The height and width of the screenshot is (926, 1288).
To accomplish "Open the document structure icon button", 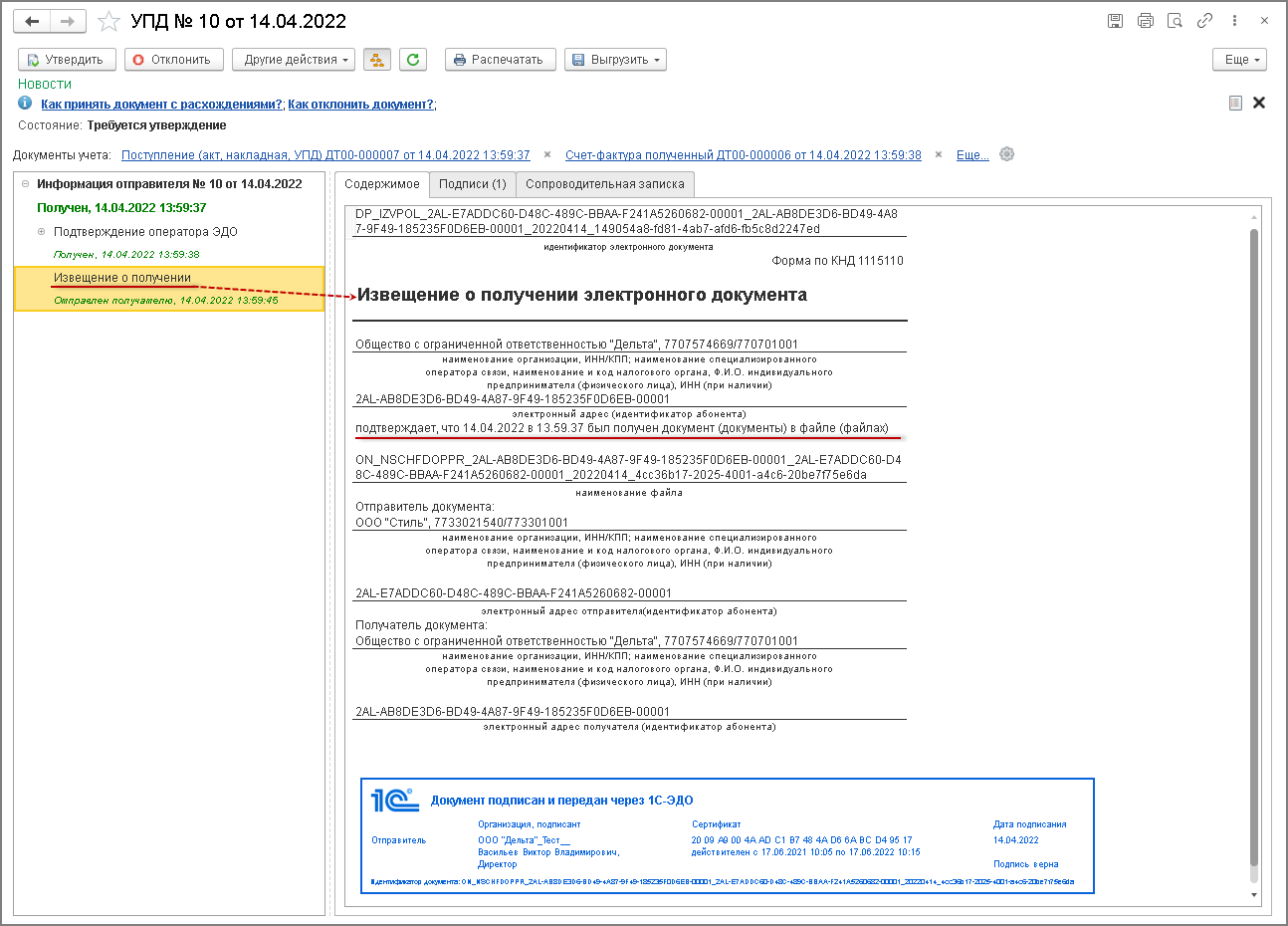I will [x=377, y=60].
